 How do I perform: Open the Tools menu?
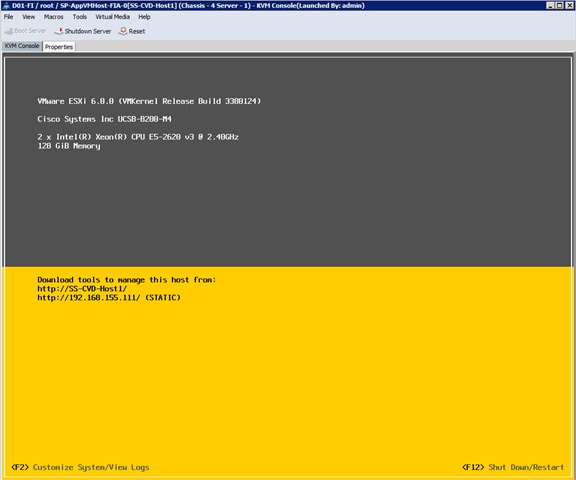point(79,17)
